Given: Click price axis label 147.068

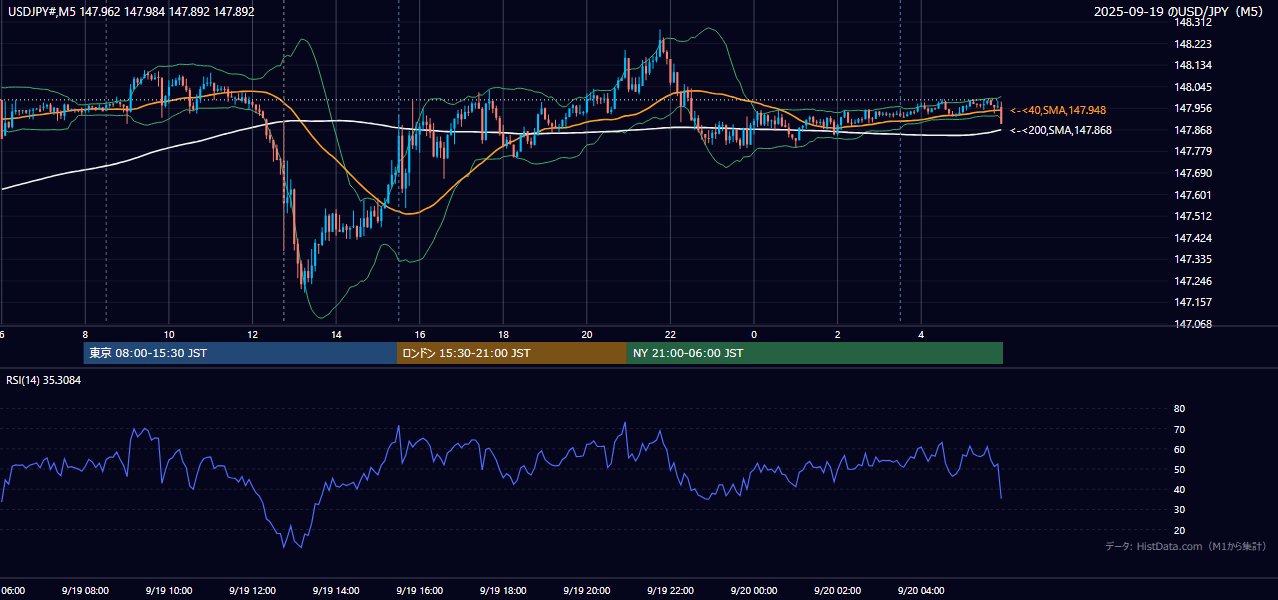Looking at the screenshot, I should pos(1192,324).
